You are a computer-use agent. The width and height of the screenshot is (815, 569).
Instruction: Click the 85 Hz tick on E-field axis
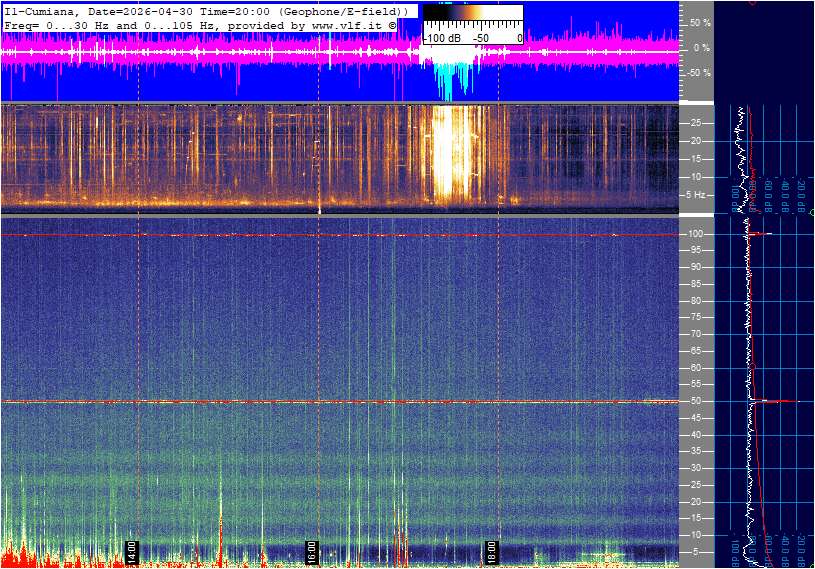(695, 284)
